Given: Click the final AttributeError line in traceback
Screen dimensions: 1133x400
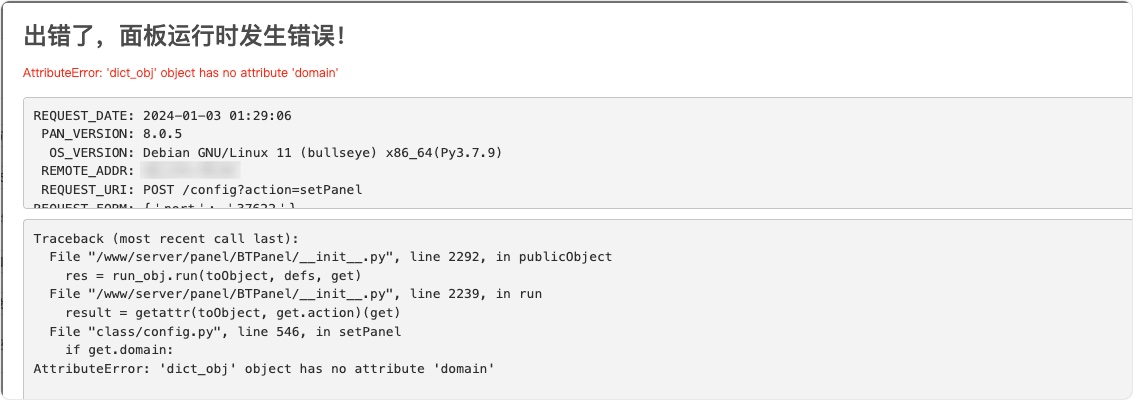Looking at the screenshot, I should (x=264, y=369).
